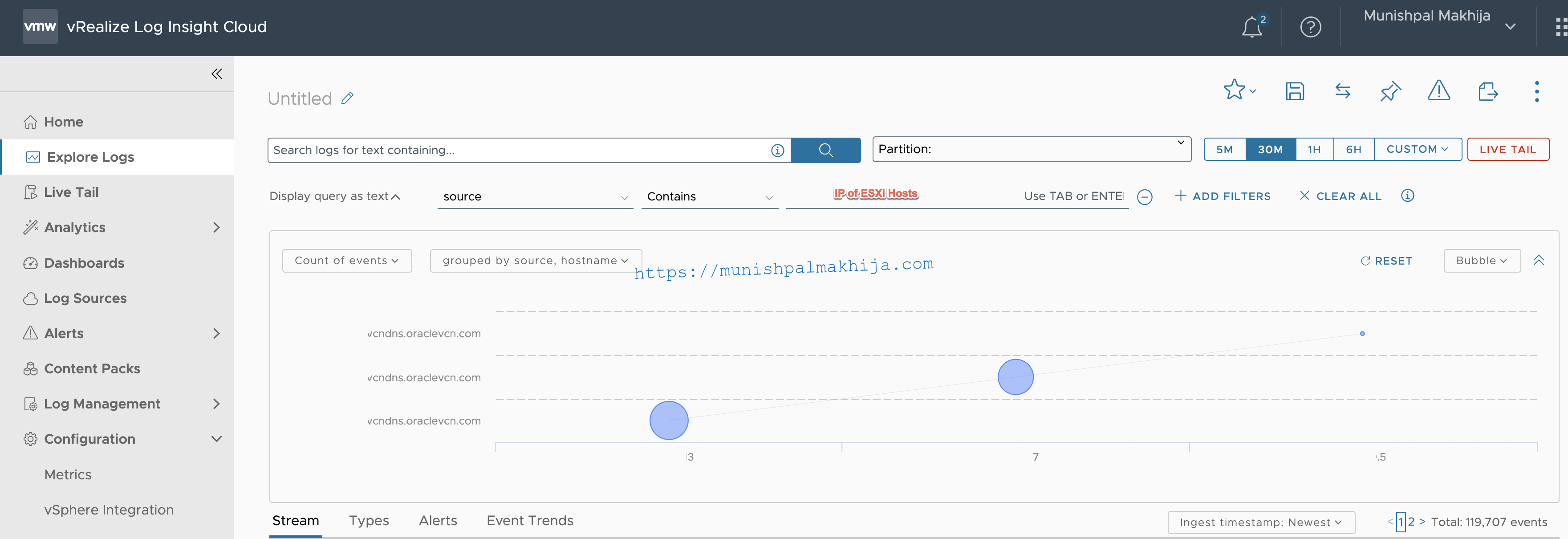
Task: Click CLEAR ALL filters
Action: (x=1341, y=196)
